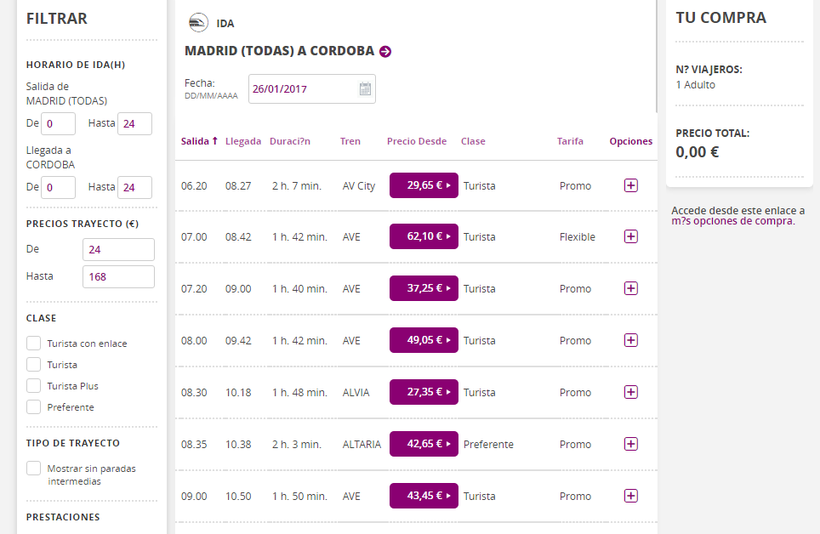The width and height of the screenshot is (820, 534).
Task: Enable the Turista Plus class filter
Action: tap(34, 386)
